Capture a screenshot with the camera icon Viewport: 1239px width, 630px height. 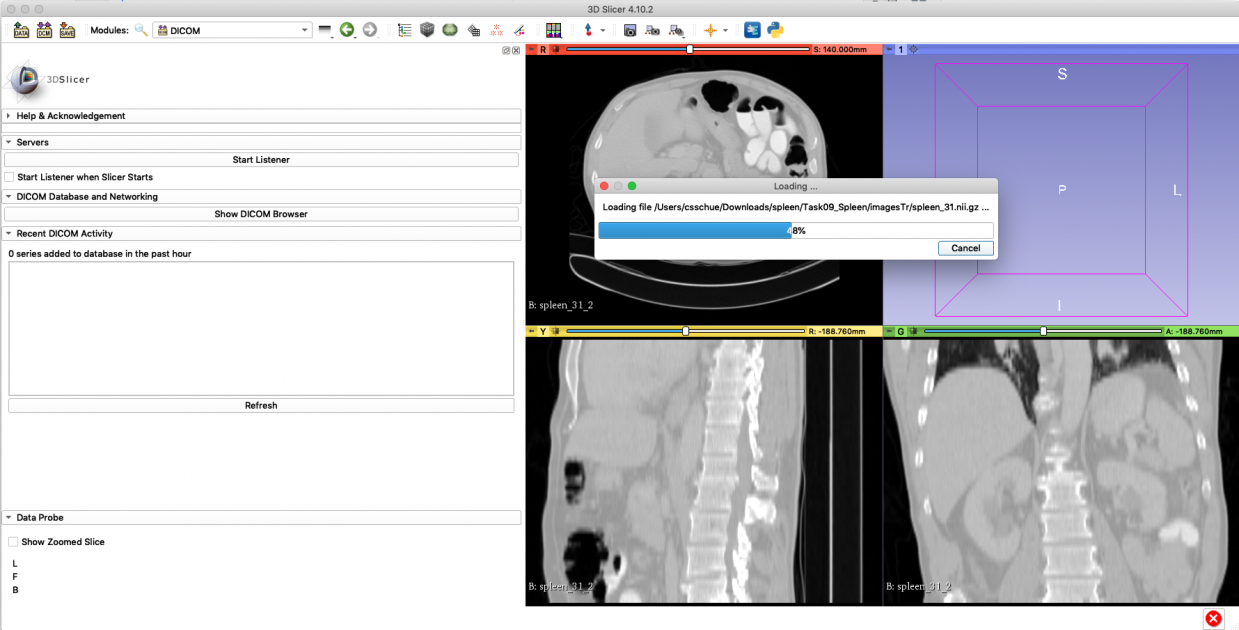[x=629, y=30]
